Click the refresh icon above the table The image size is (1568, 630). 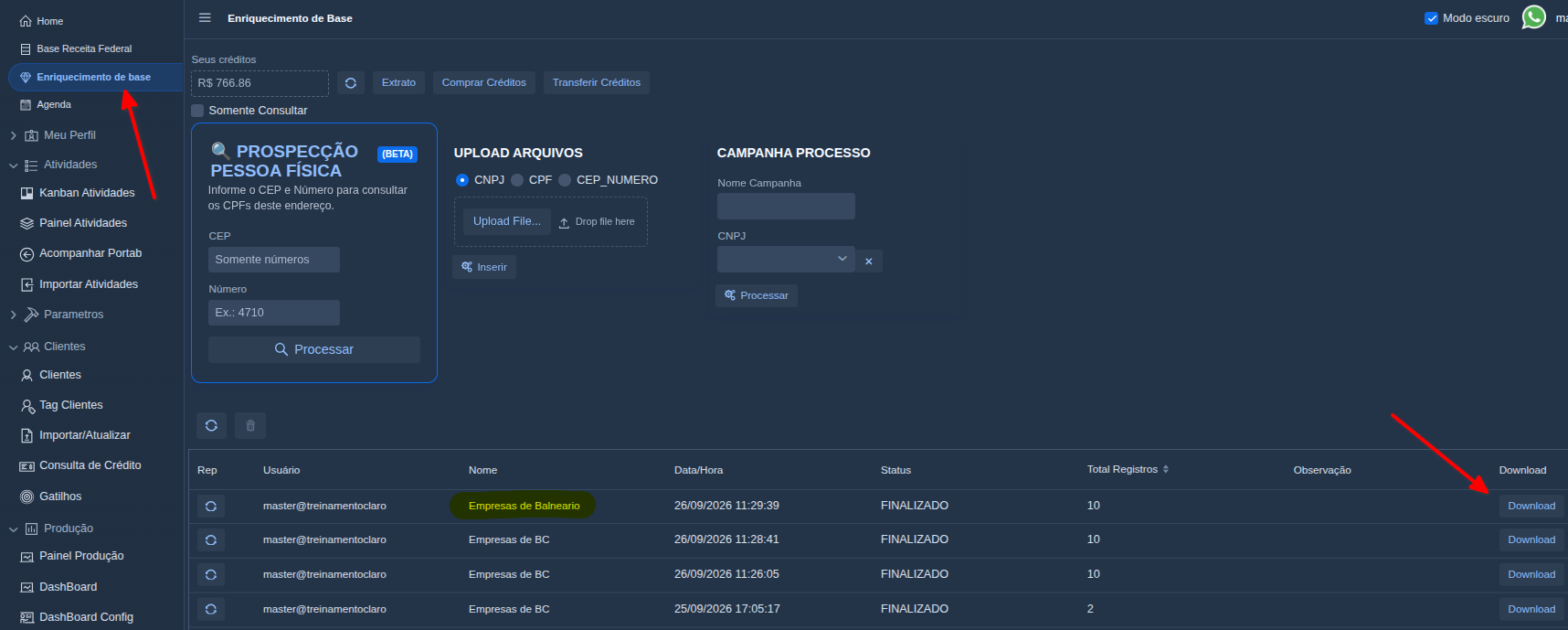pos(211,425)
